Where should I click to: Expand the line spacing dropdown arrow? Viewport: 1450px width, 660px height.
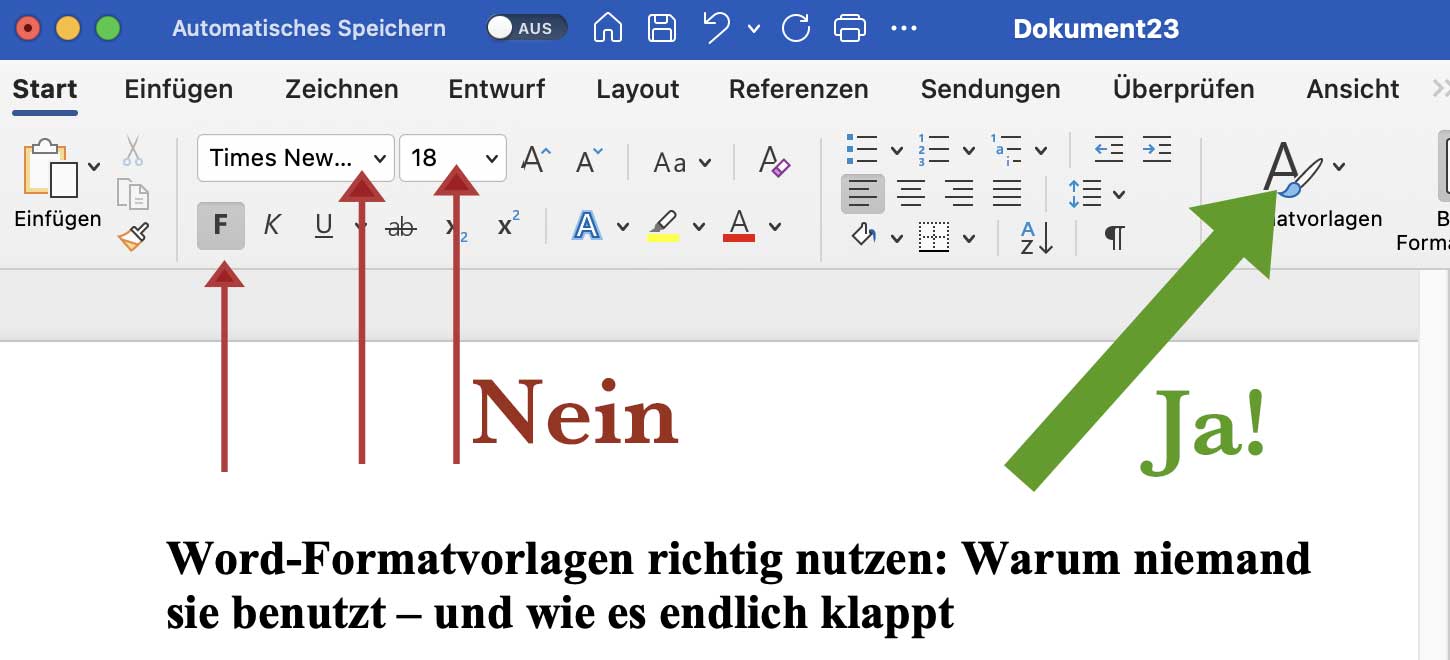point(1119,194)
